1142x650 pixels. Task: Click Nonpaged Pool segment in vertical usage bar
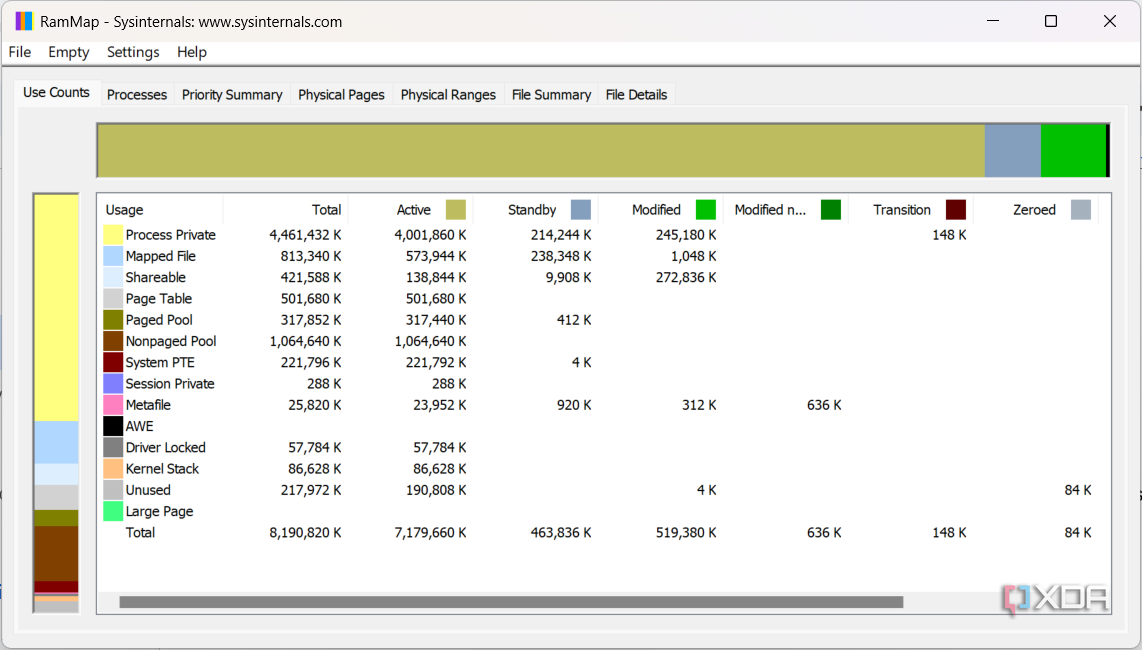coord(56,554)
